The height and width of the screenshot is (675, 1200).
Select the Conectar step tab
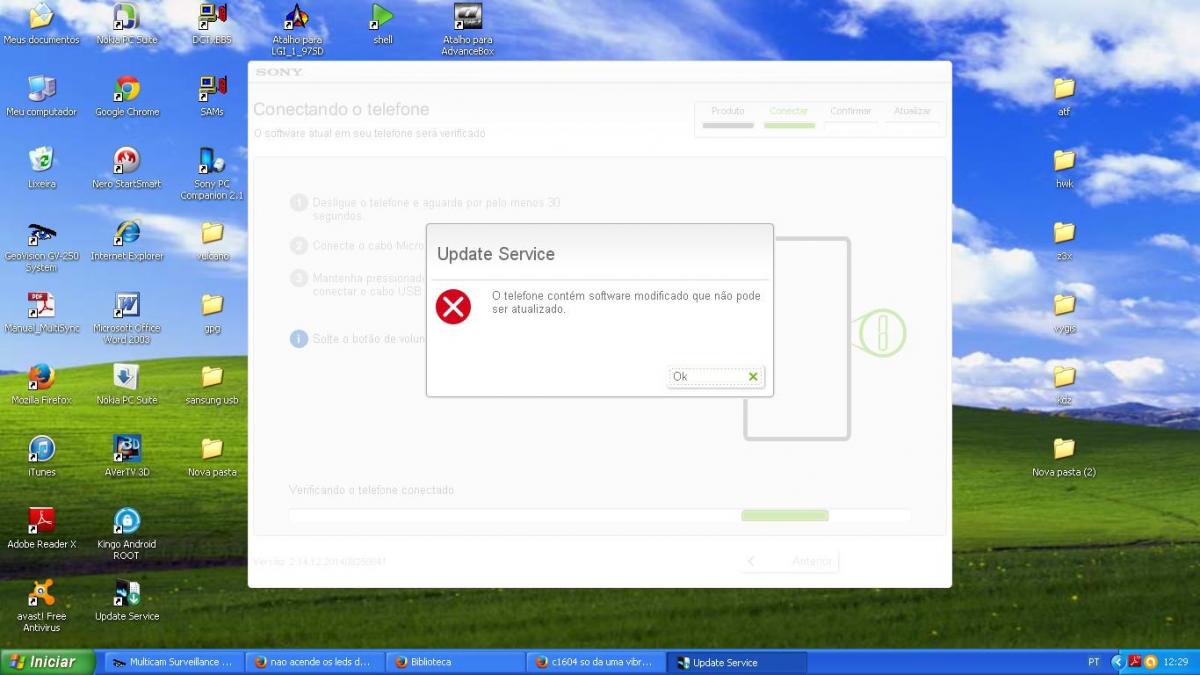pyautogui.click(x=789, y=117)
